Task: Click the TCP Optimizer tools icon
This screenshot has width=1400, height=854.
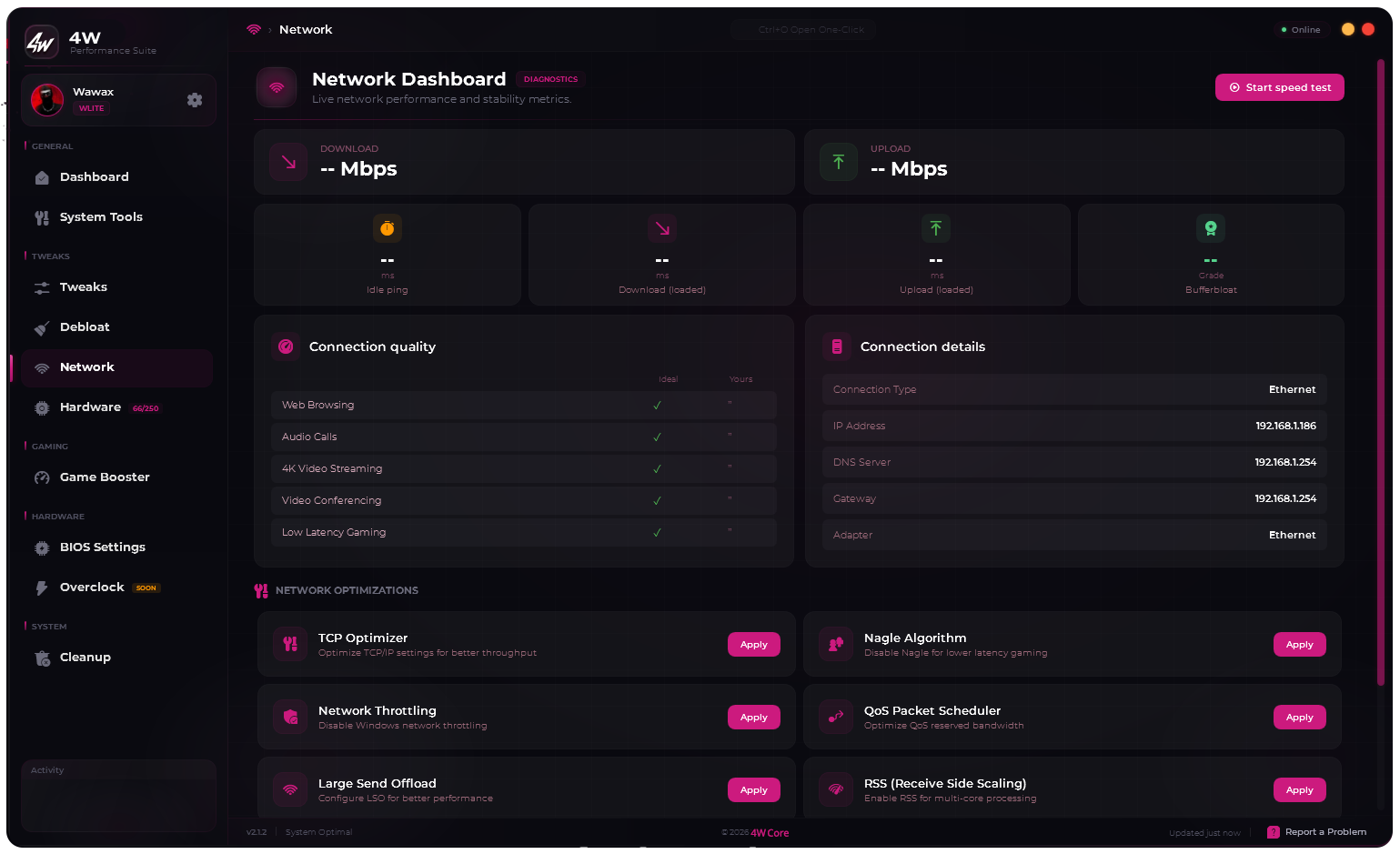Action: click(290, 644)
